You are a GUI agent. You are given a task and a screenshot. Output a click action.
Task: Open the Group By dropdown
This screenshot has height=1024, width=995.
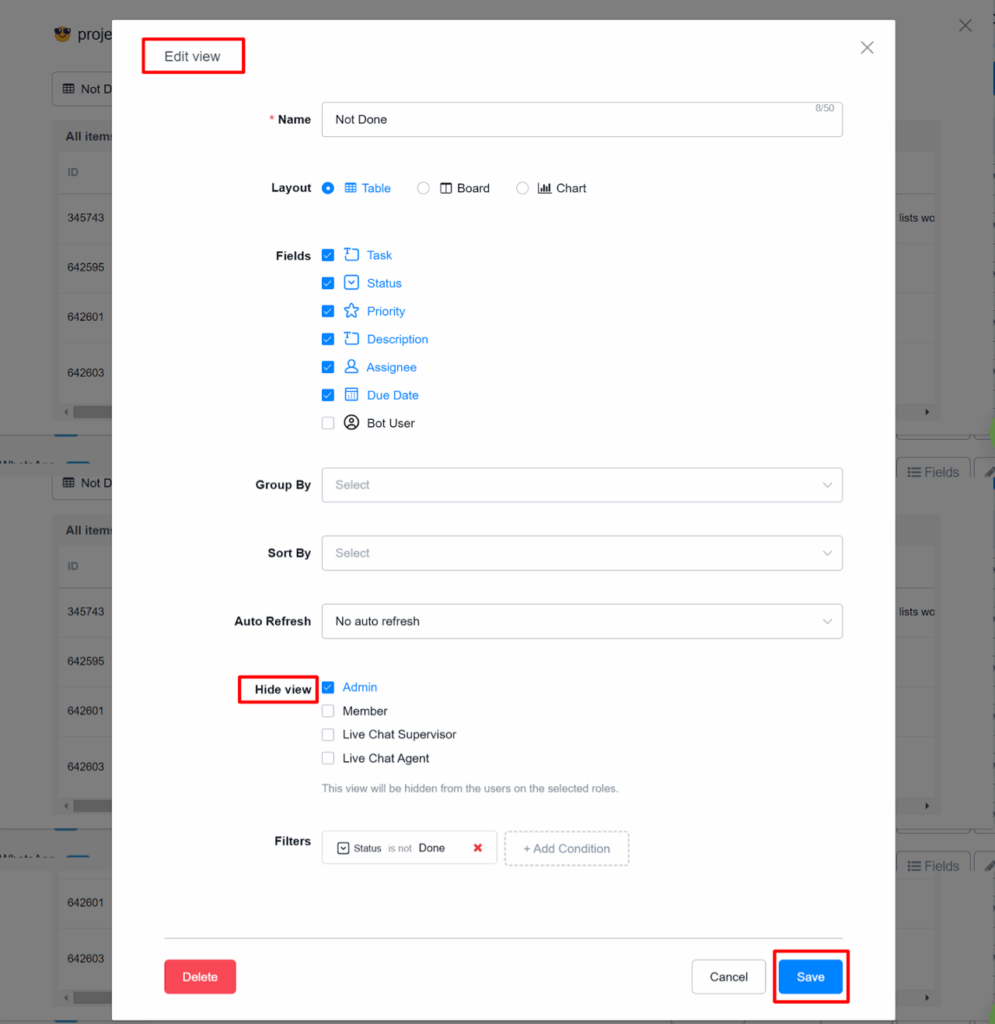581,485
